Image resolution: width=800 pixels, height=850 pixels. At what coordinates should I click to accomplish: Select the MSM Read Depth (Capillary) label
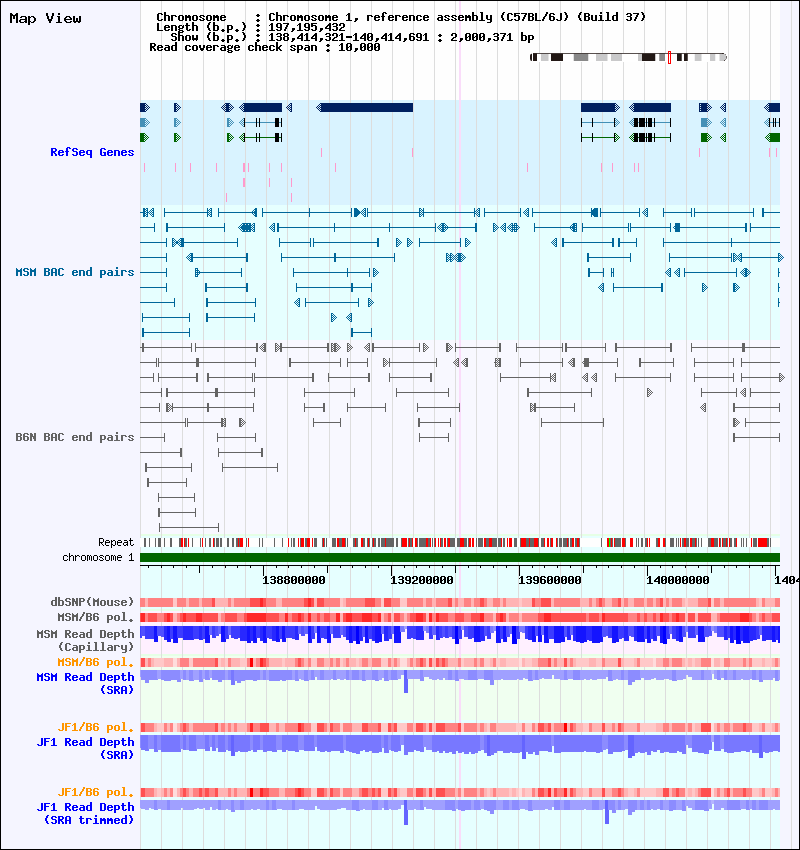point(85,640)
